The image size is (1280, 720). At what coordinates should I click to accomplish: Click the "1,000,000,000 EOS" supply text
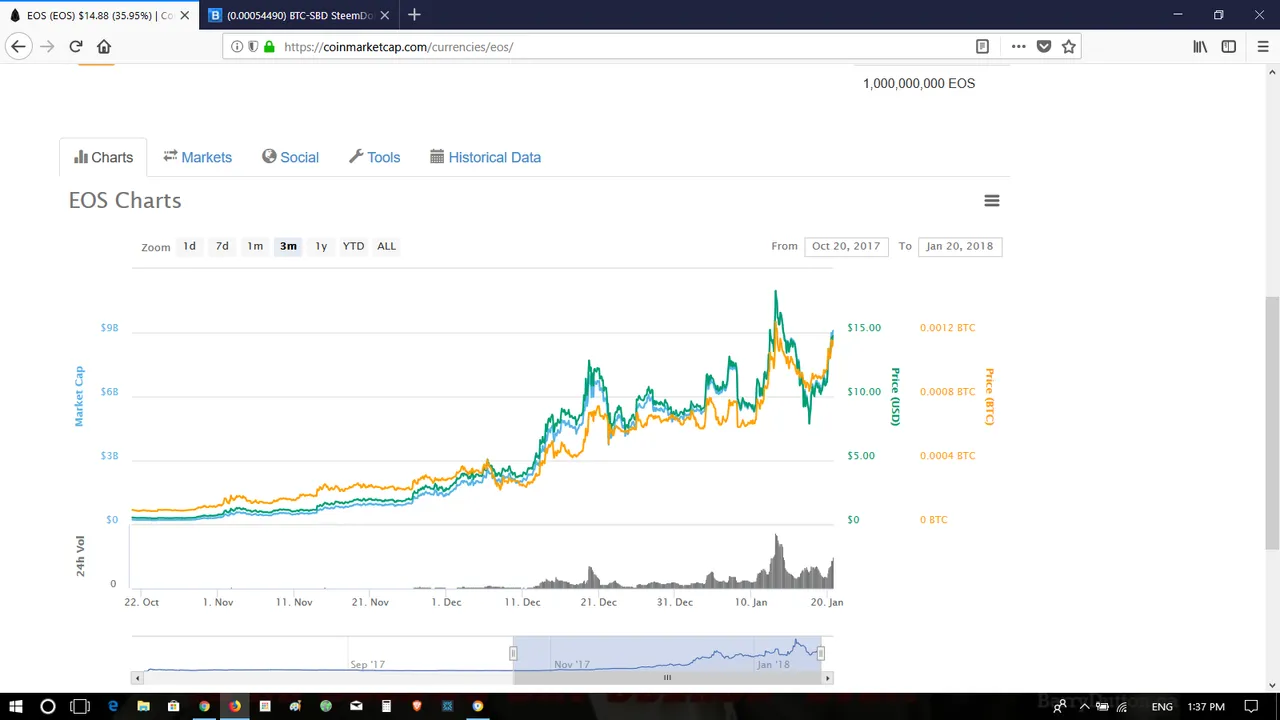[x=919, y=83]
